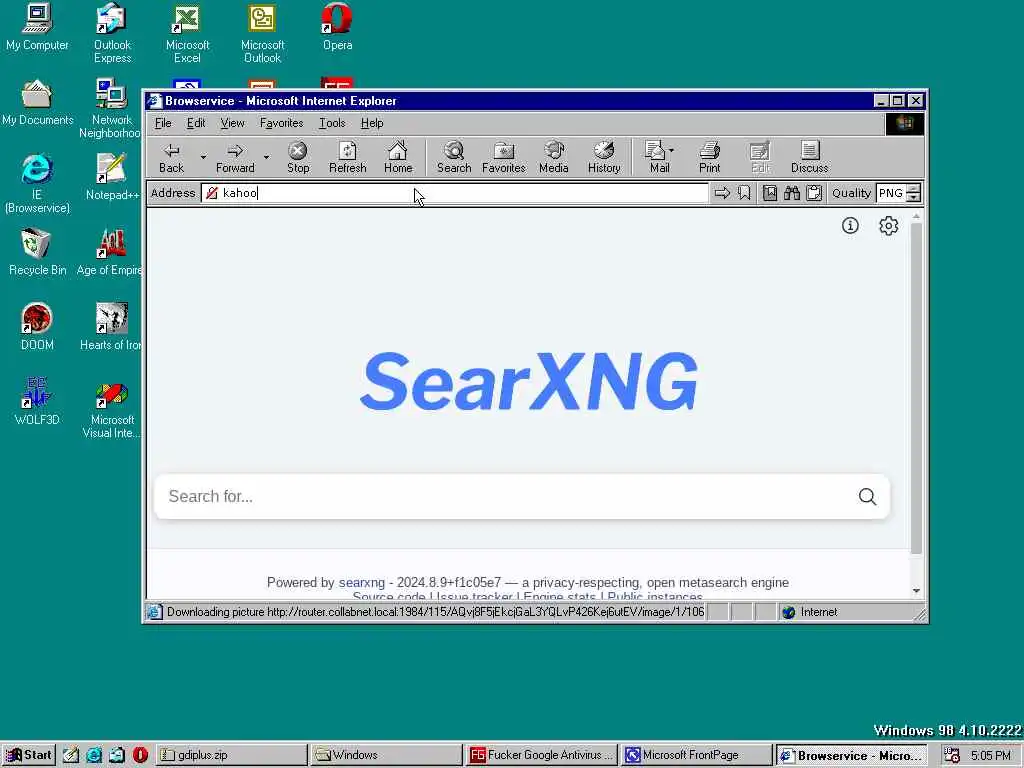This screenshot has width=1024, height=768.
Task: Click the Go arrow next to the address bar
Action: tap(722, 193)
